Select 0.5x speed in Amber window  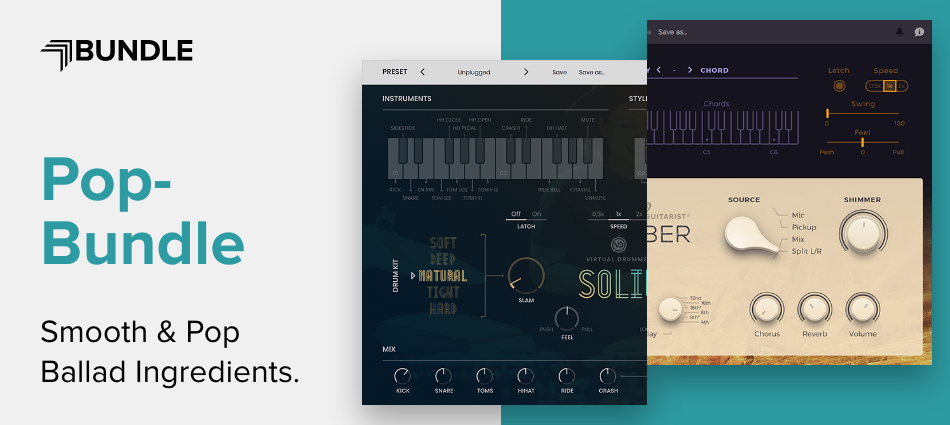coord(874,86)
